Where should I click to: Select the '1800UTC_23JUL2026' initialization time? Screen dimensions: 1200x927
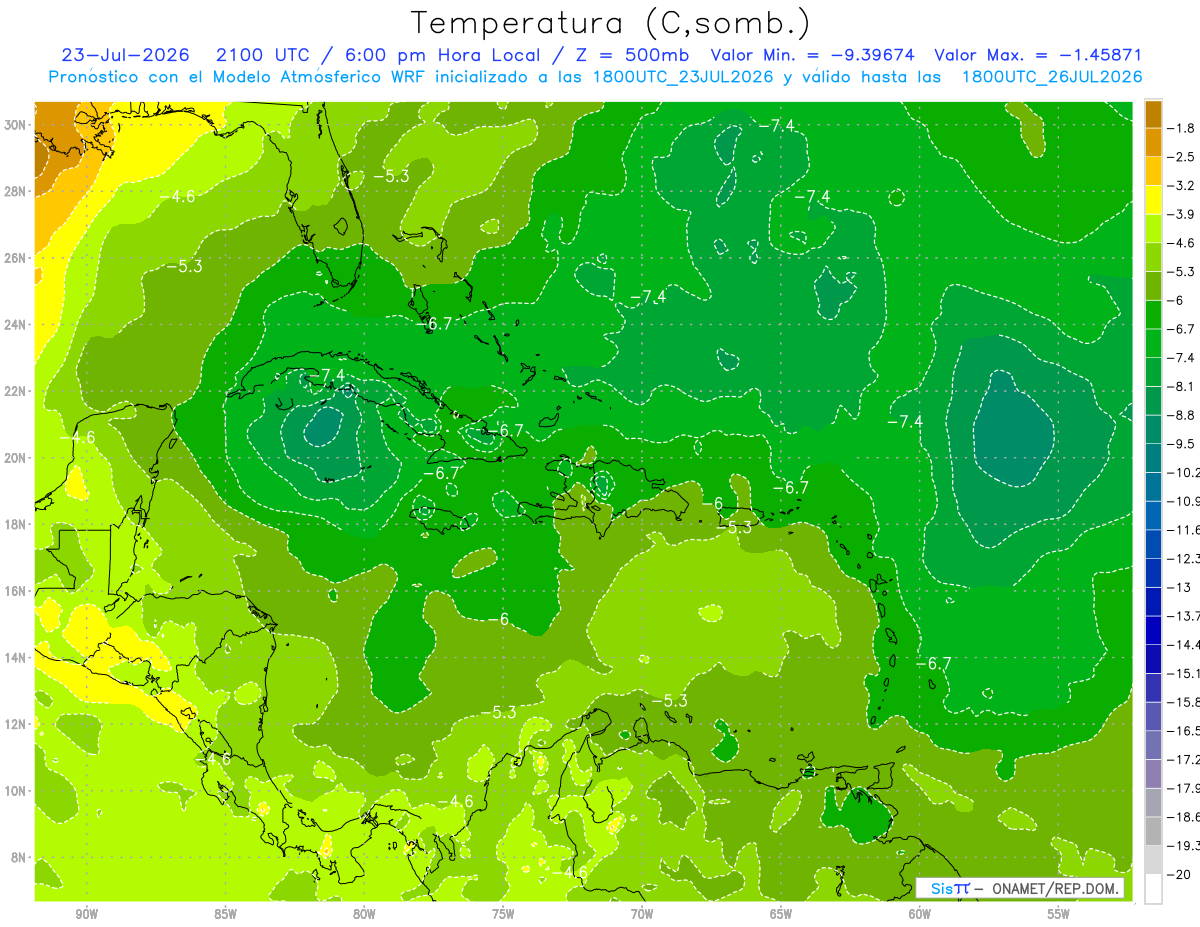point(682,76)
